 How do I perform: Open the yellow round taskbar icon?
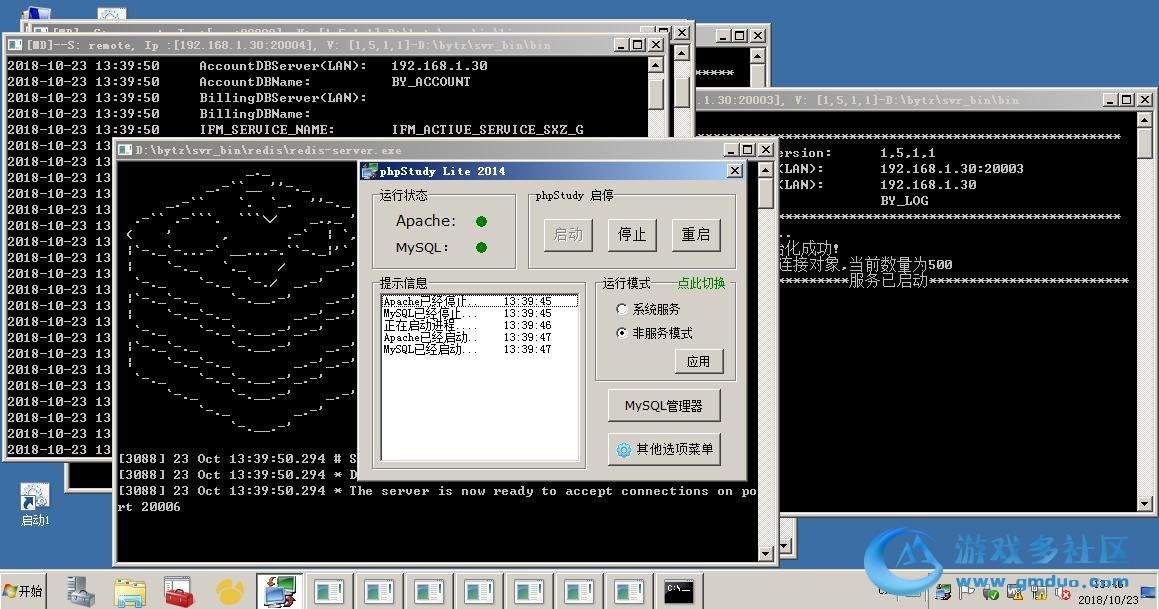pos(230,592)
